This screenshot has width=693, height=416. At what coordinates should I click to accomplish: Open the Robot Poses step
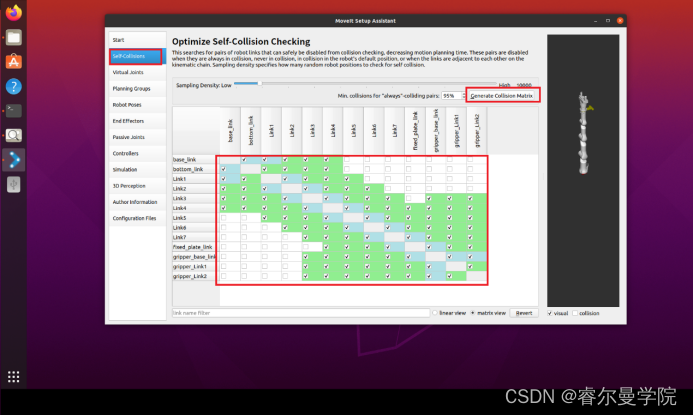tap(137, 105)
